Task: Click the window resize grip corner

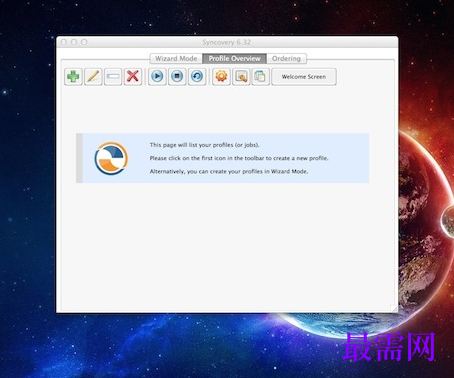Action: click(394, 309)
